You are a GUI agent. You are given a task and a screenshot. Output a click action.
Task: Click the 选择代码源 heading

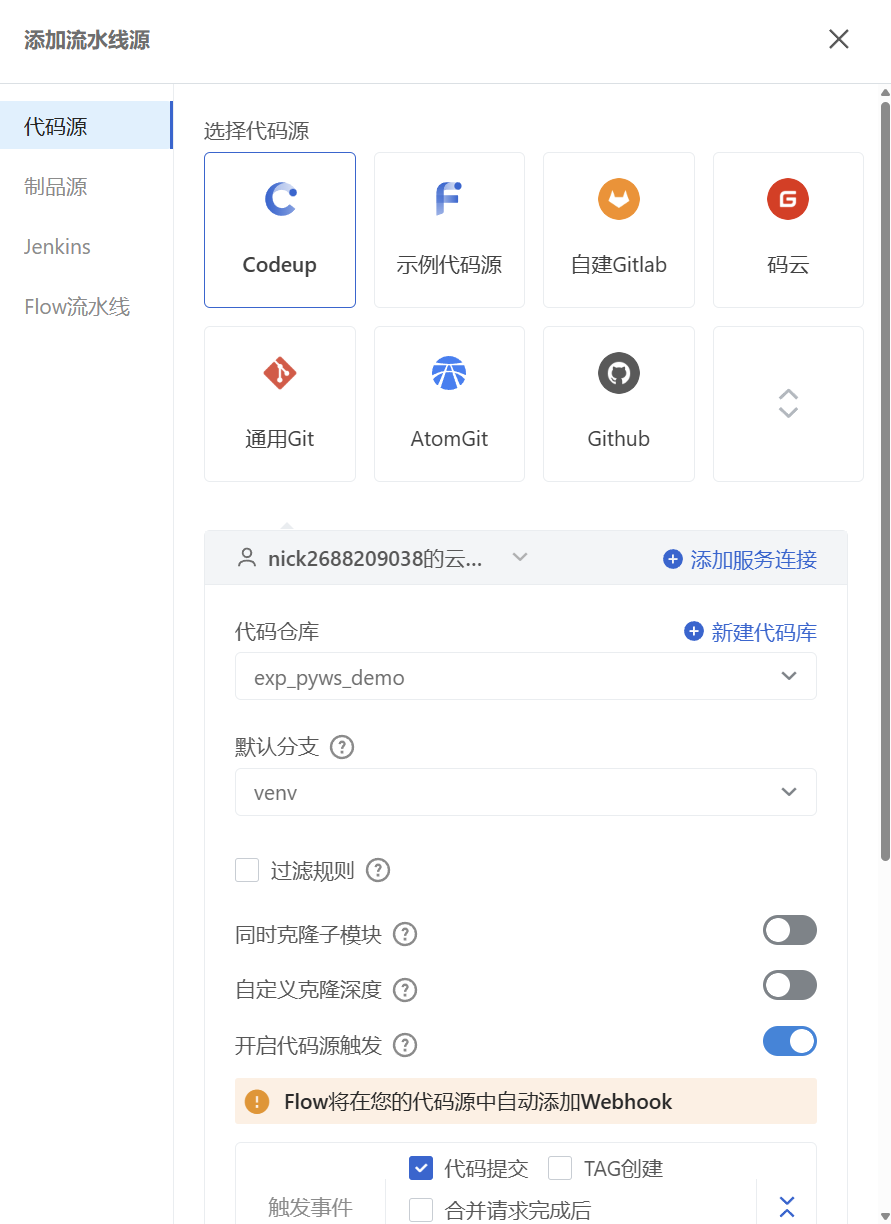[x=257, y=130]
